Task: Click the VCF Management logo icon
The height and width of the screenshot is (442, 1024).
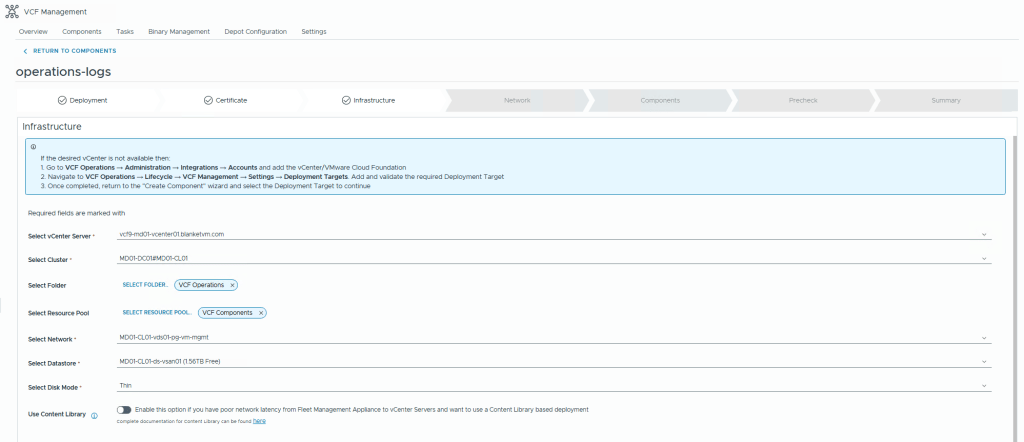Action: pyautogui.click(x=11, y=11)
